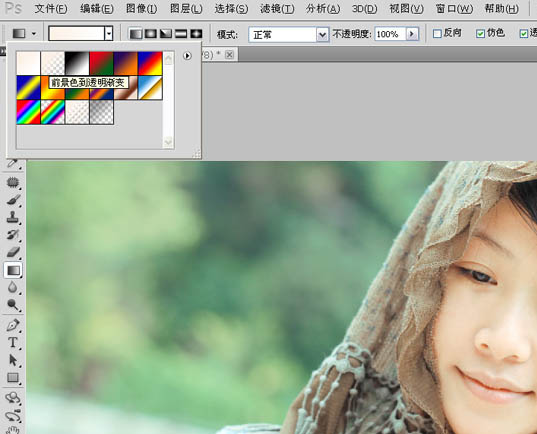Open the opacity slider arrow next to 100%

click(412, 34)
